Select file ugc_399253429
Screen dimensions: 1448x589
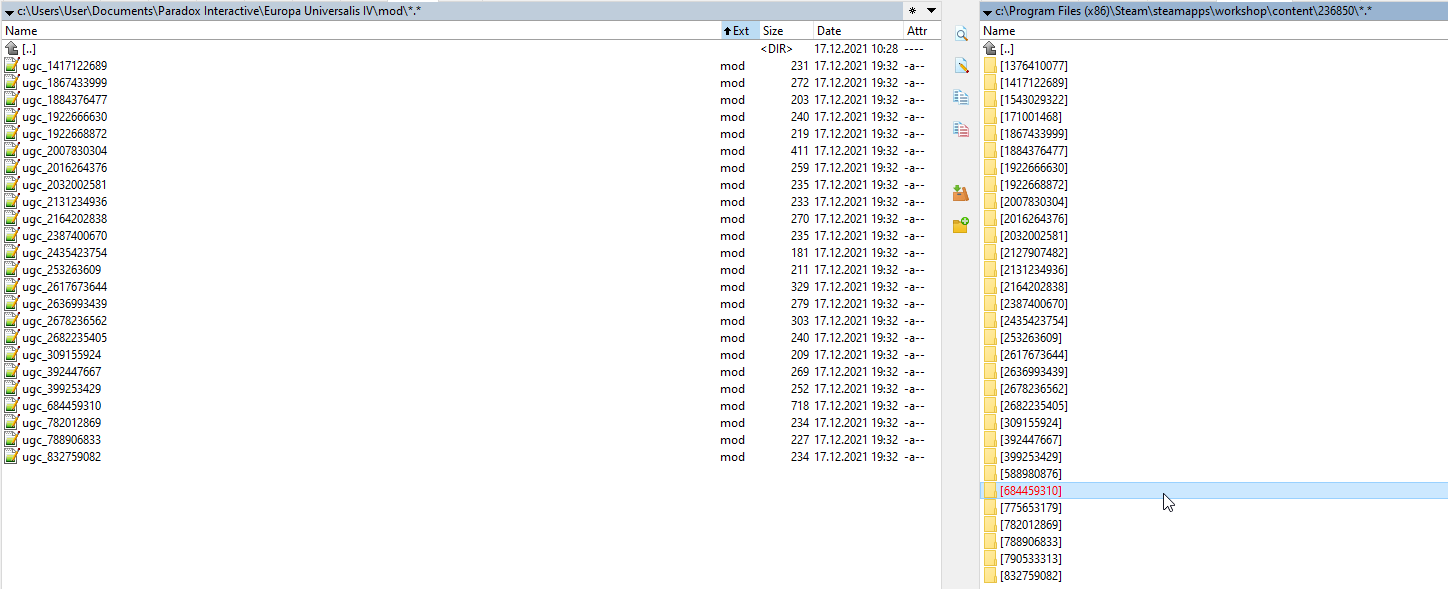[470, 389]
